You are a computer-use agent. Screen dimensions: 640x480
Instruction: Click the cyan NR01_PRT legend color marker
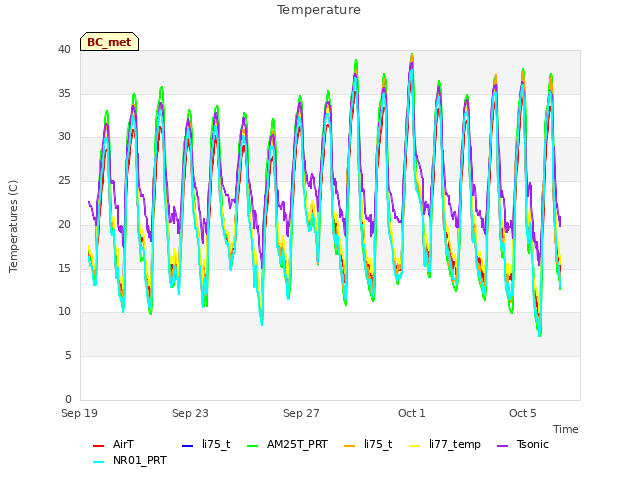pyautogui.click(x=98, y=462)
